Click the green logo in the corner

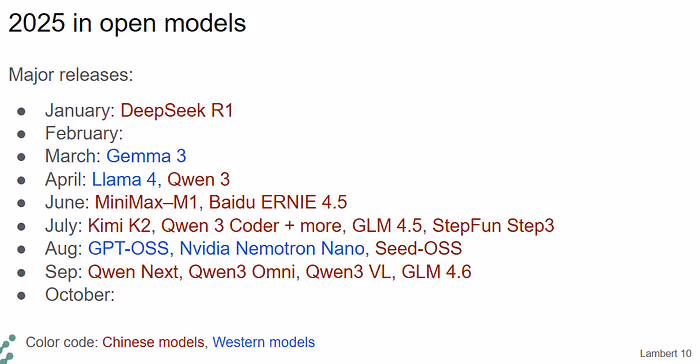click(7, 349)
